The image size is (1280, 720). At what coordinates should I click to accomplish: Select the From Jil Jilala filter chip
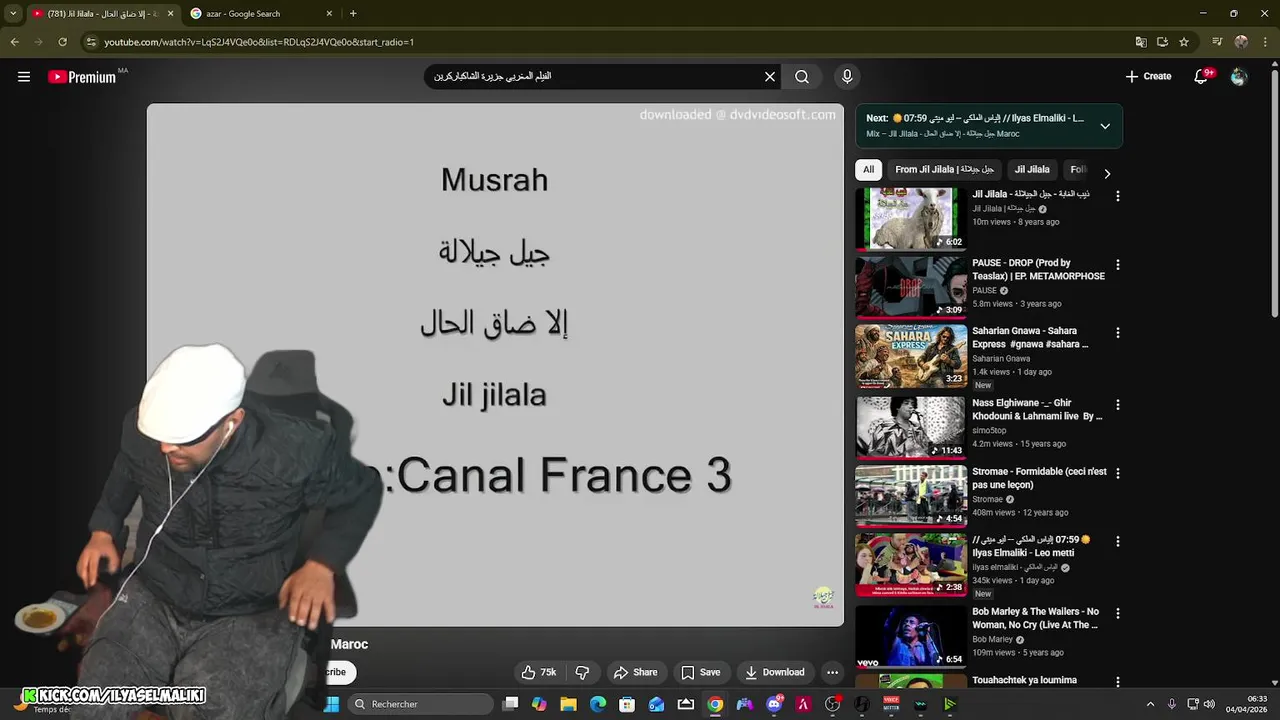coord(945,170)
